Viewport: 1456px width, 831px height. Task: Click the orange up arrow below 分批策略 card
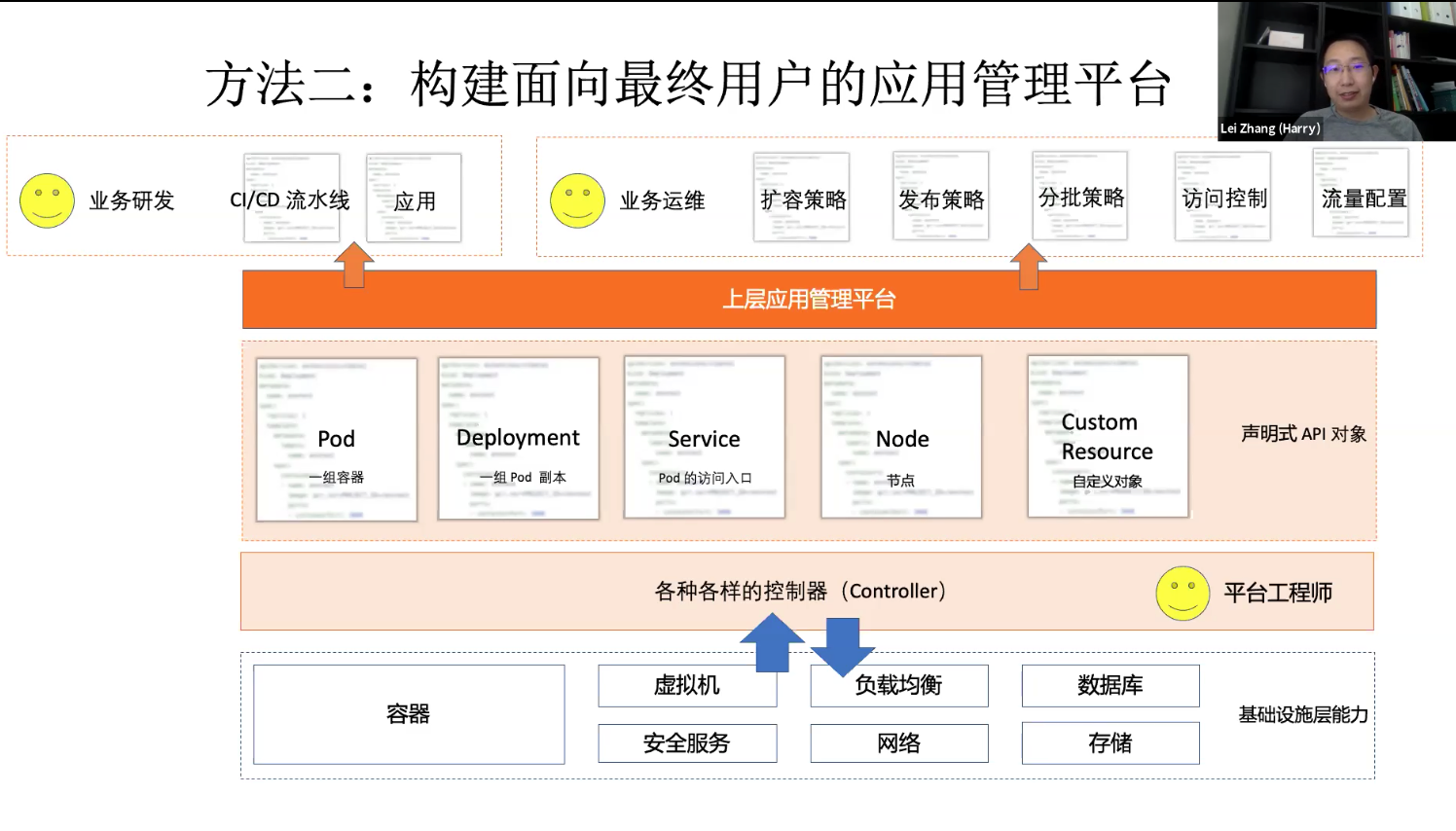point(1029,266)
